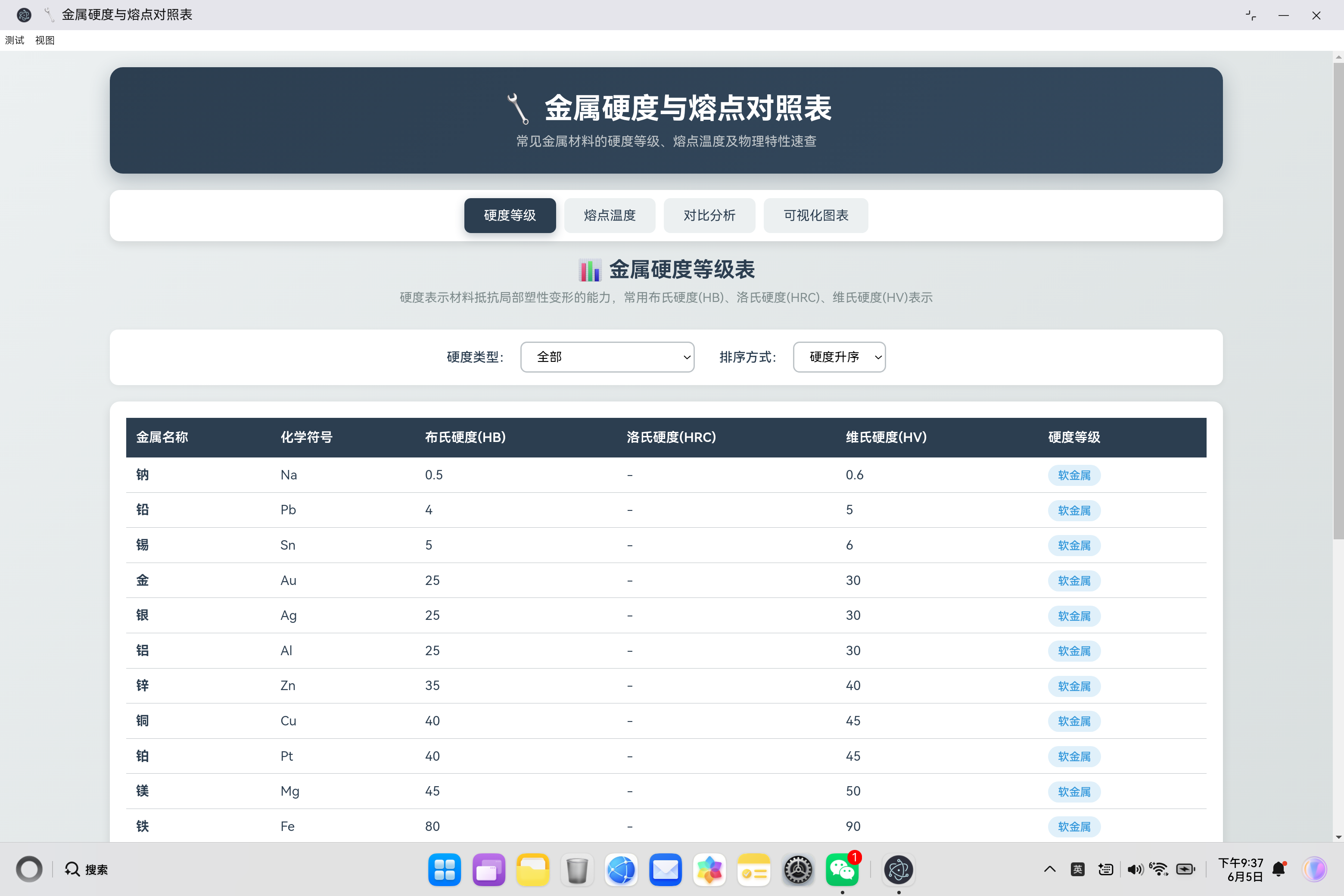The width and height of the screenshot is (1344, 896).
Task: Open the mail envelope app
Action: (665, 870)
